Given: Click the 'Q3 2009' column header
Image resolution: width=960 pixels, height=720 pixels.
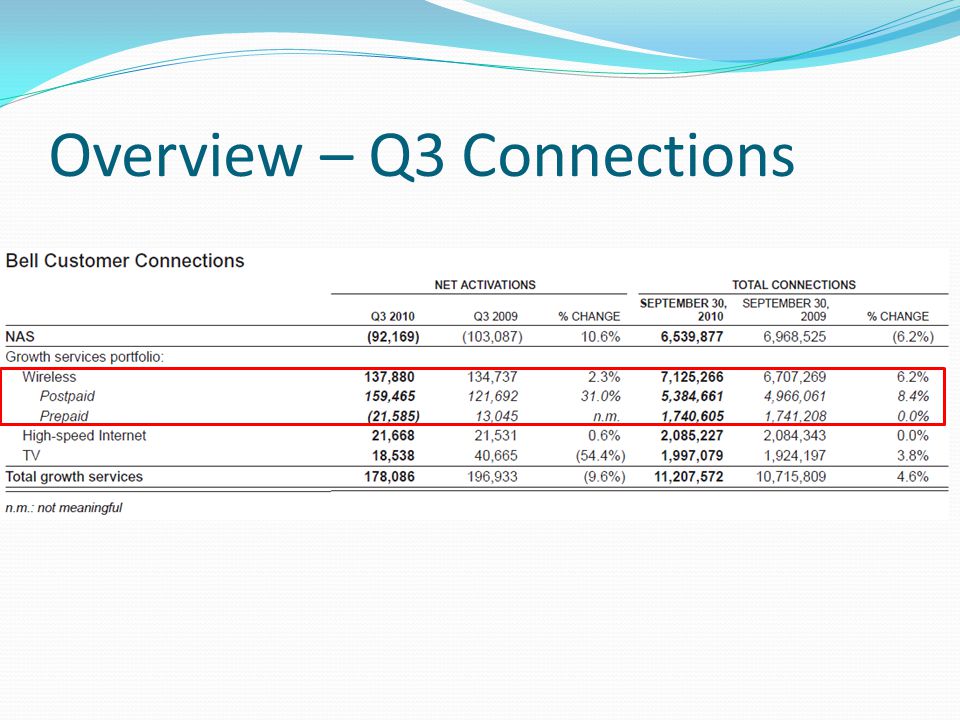Looking at the screenshot, I should click(495, 317).
